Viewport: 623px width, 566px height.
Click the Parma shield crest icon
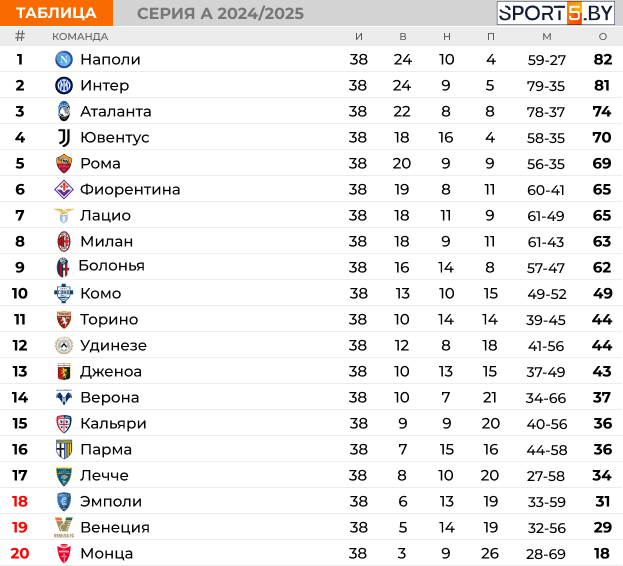[64, 449]
